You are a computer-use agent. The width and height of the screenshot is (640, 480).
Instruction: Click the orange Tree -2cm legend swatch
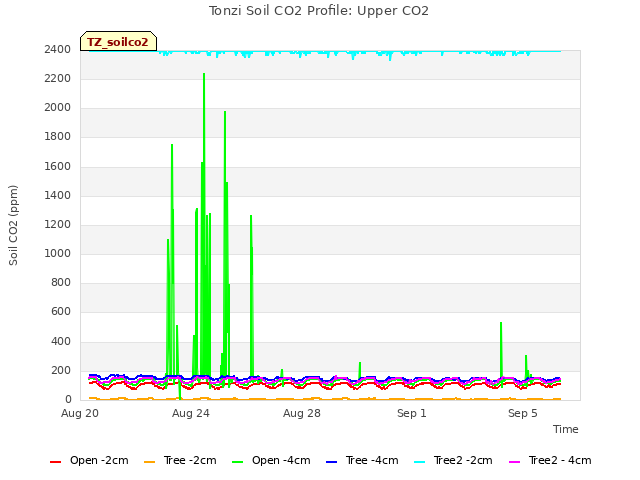coord(149,462)
